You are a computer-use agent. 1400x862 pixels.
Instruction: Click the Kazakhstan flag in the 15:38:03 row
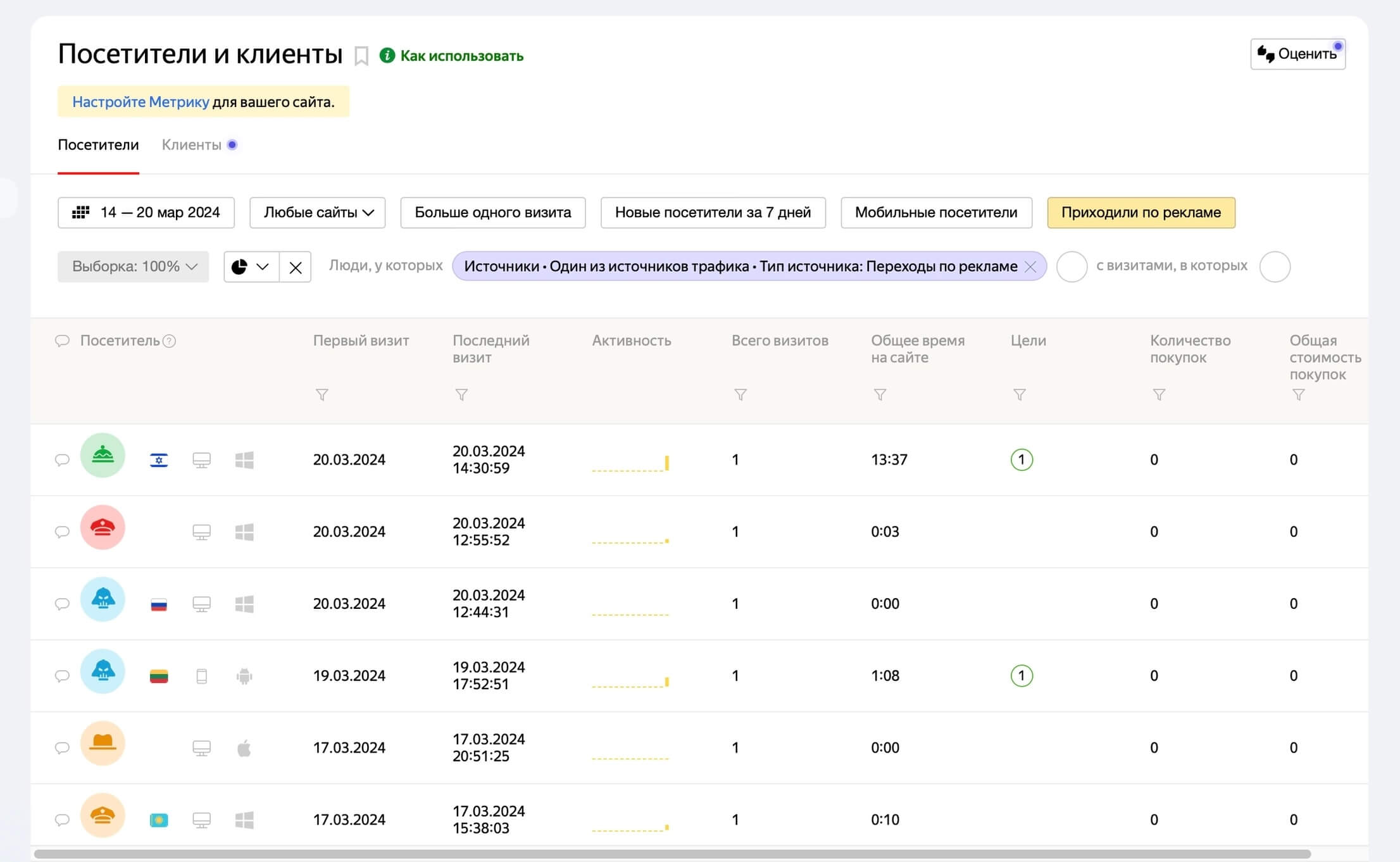click(159, 821)
